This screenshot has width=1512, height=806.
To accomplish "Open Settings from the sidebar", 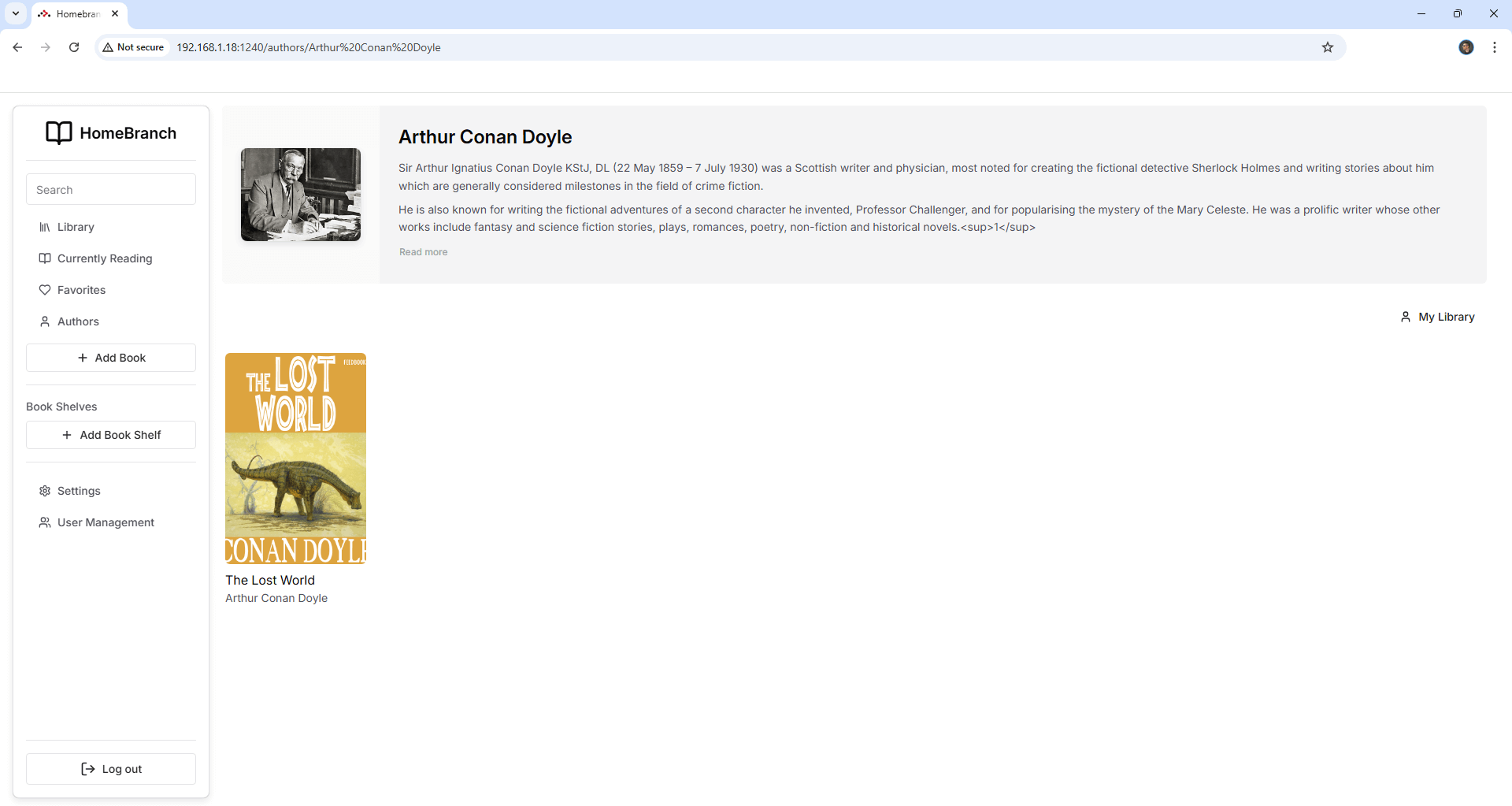I will click(x=79, y=491).
